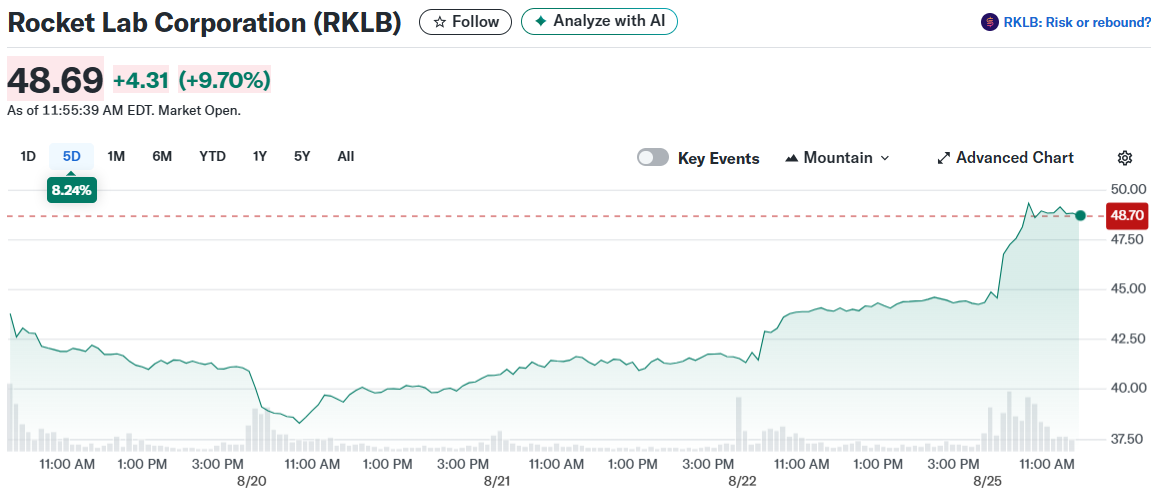Screen dimensions: 1152x493
Task: Click the 8/25 date axis label
Action: [x=987, y=481]
